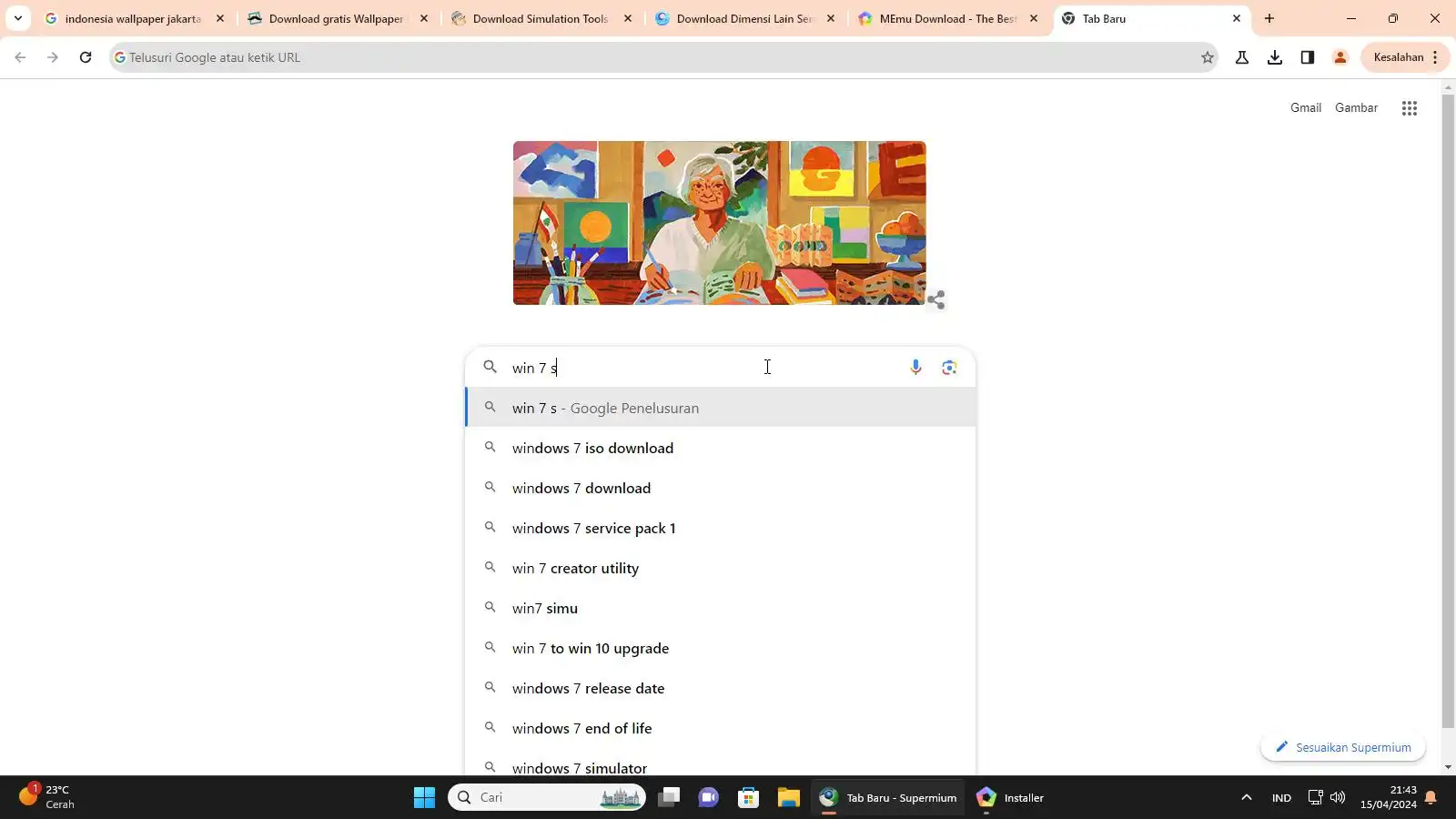
Task: Open the Installer taskbar app
Action: [1011, 798]
